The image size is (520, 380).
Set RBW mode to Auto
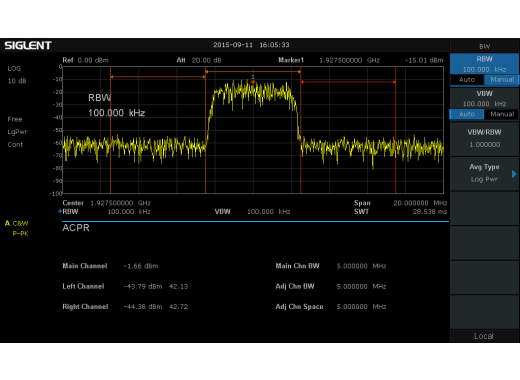(467, 80)
